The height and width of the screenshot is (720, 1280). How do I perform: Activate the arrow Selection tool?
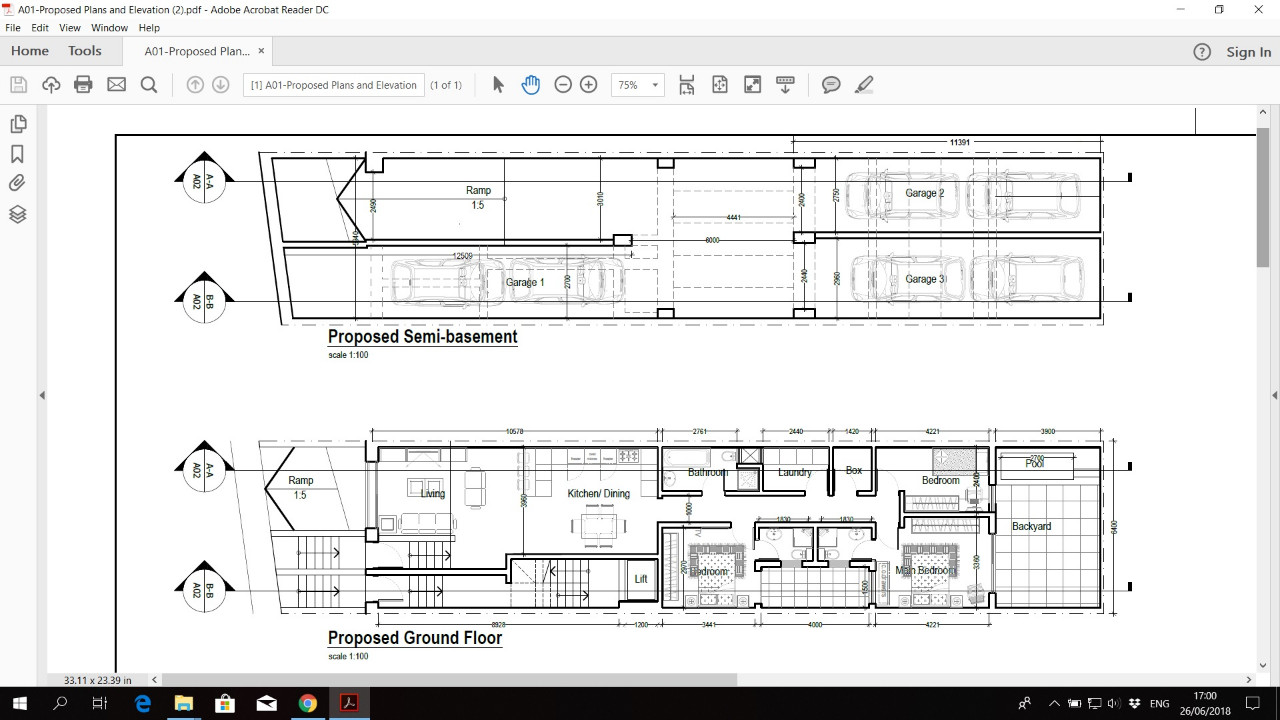(498, 85)
